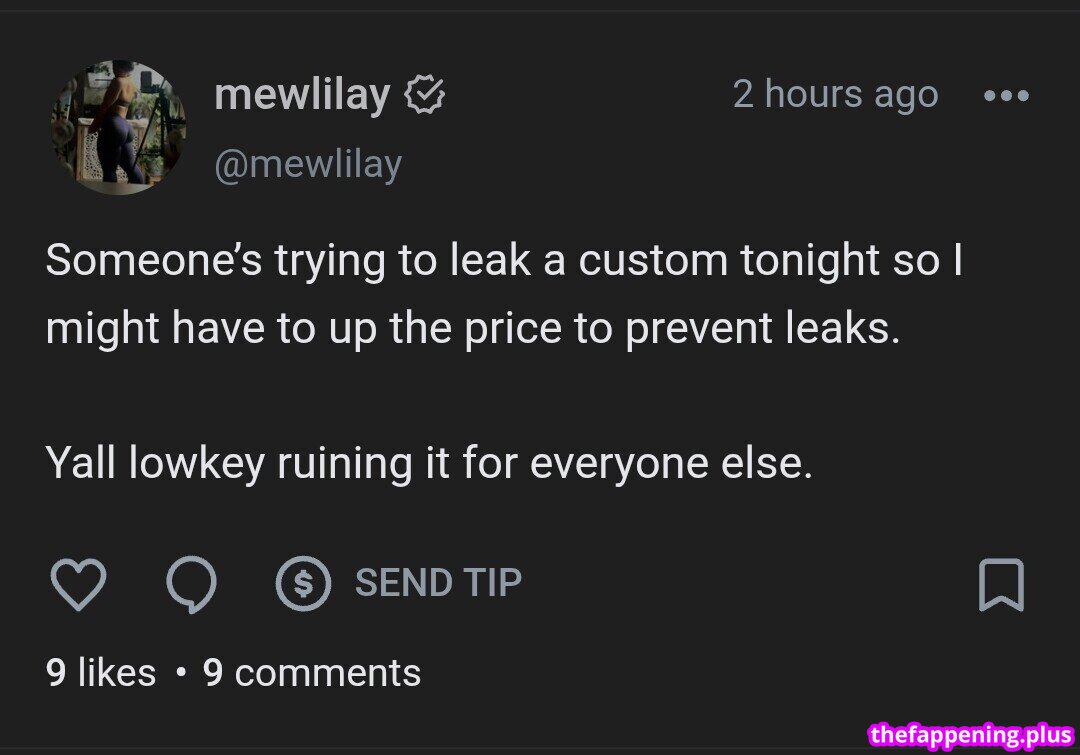Click the "Yall lowkey ruining it" sentence

[x=429, y=464]
